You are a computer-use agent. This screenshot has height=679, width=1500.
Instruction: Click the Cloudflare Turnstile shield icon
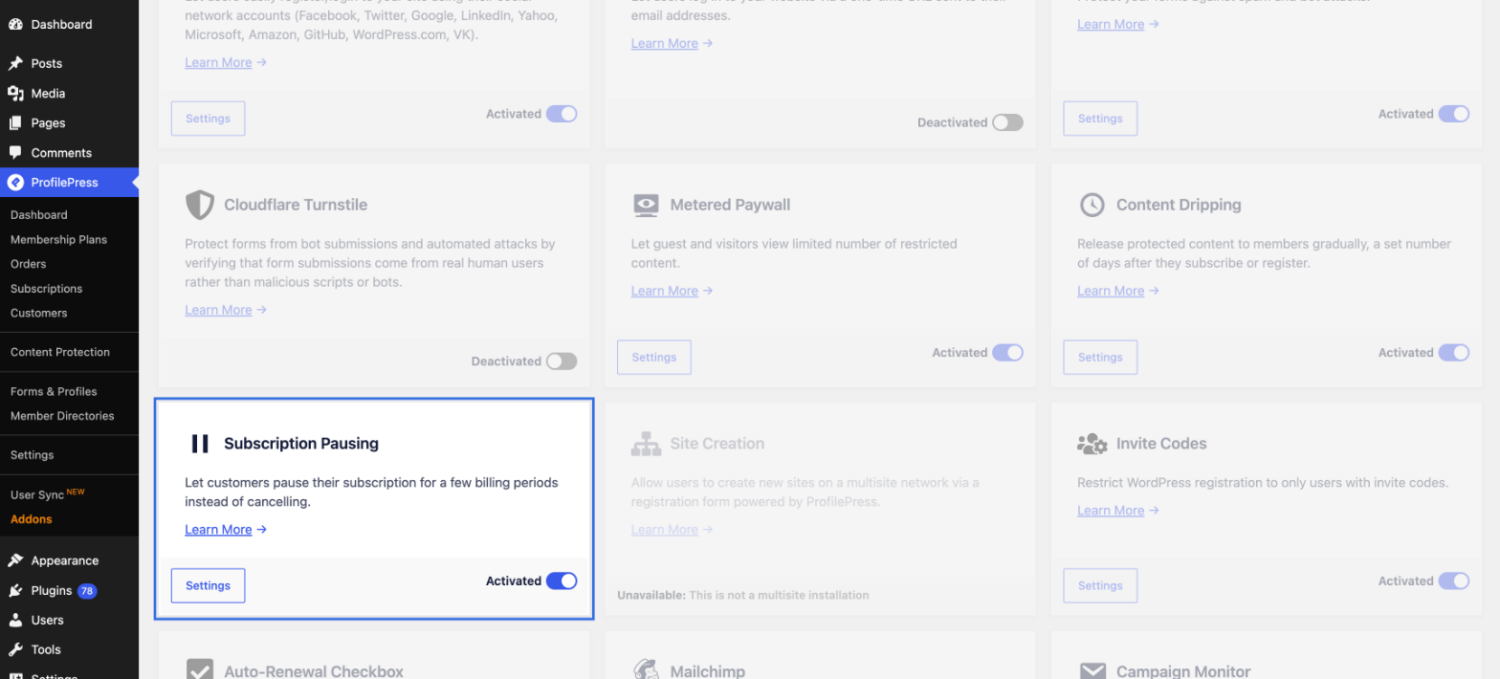pyautogui.click(x=200, y=205)
